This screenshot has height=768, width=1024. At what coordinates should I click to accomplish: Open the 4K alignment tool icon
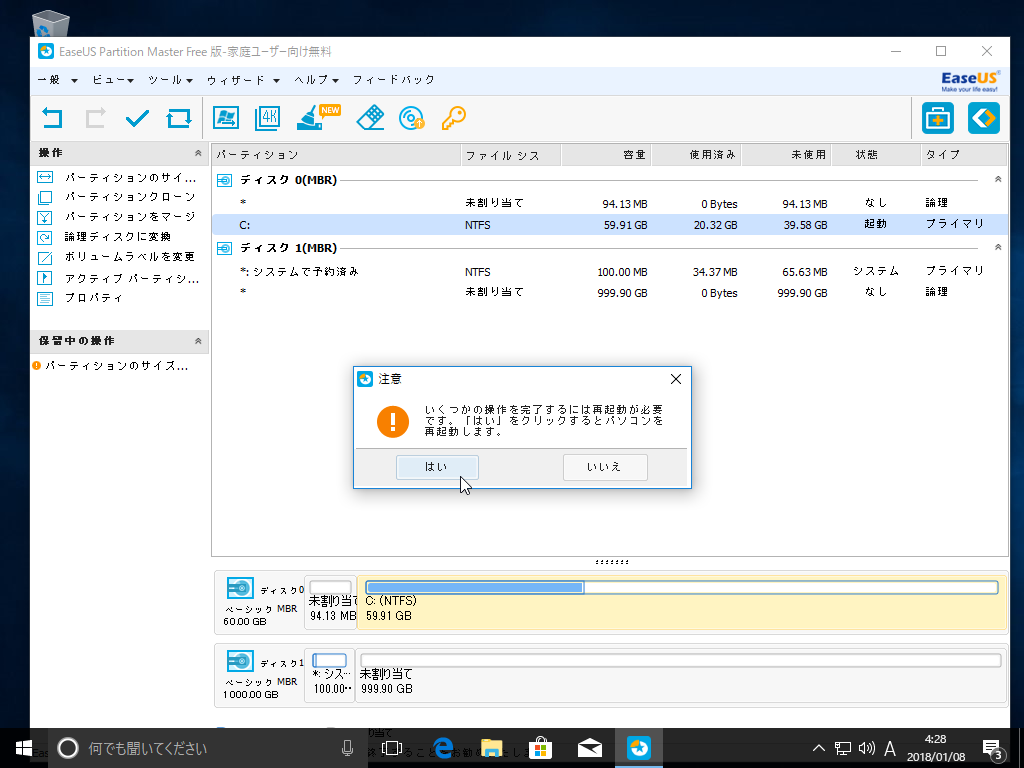pos(268,118)
